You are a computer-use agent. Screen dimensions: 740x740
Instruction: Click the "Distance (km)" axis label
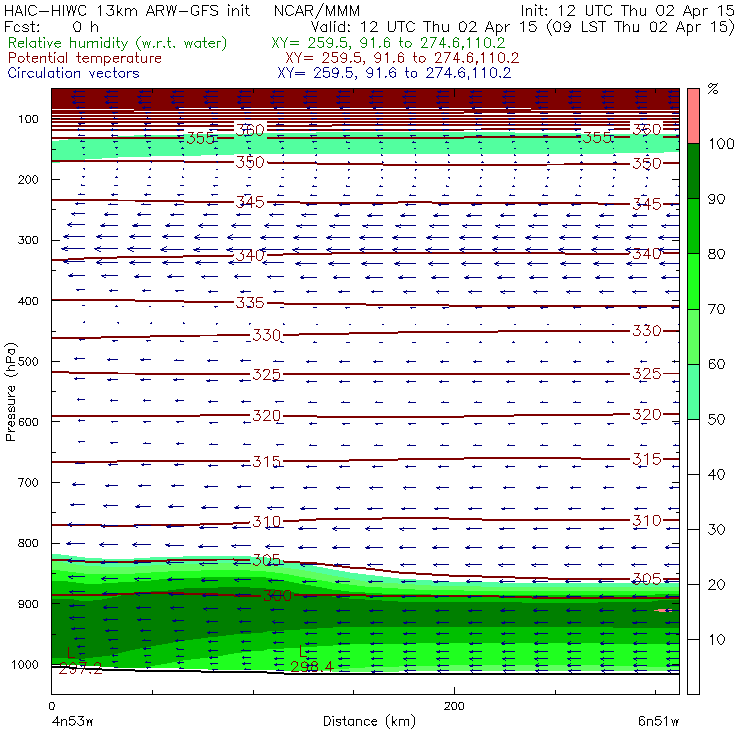369,722
